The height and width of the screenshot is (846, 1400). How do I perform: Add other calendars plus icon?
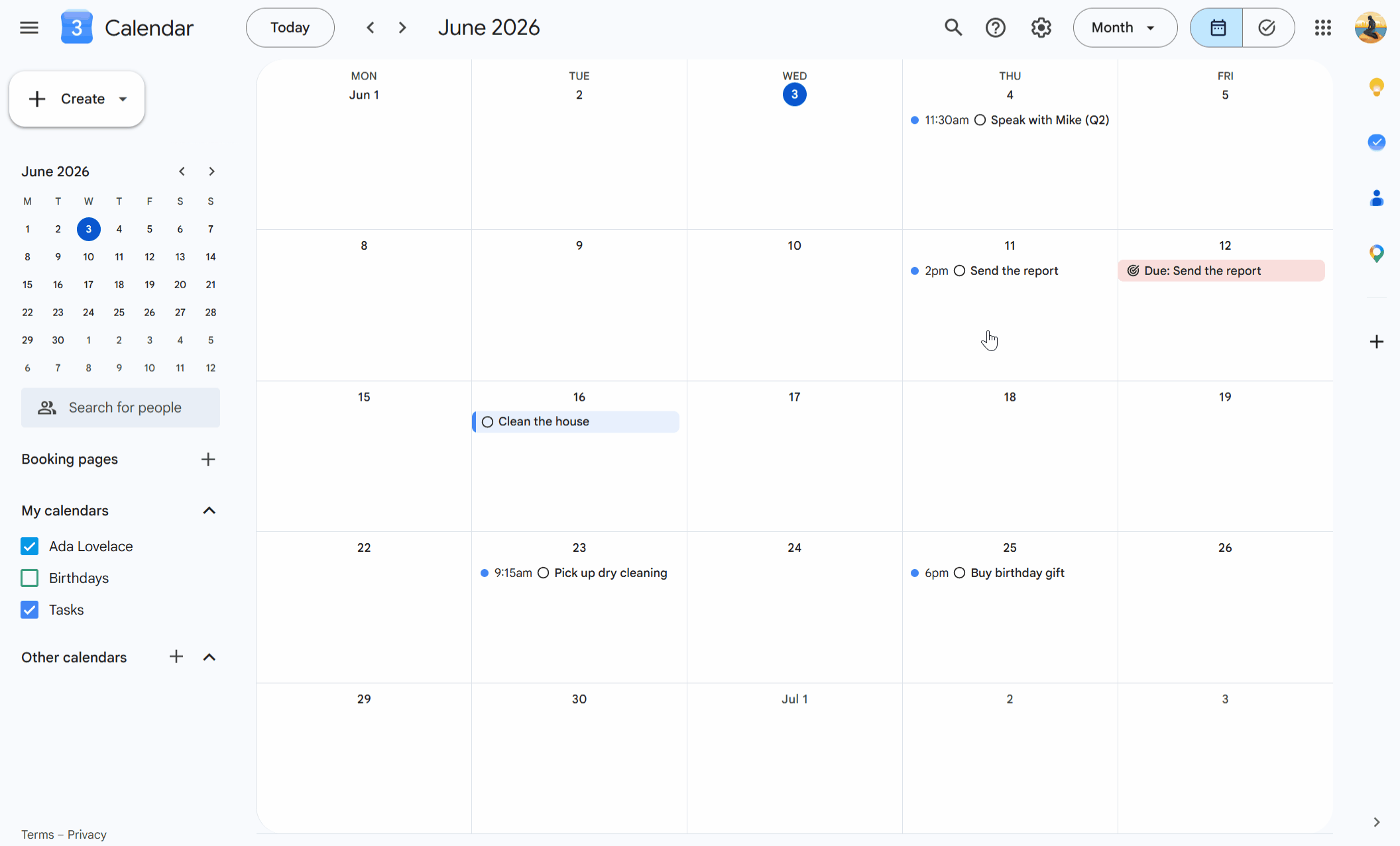[x=176, y=657]
